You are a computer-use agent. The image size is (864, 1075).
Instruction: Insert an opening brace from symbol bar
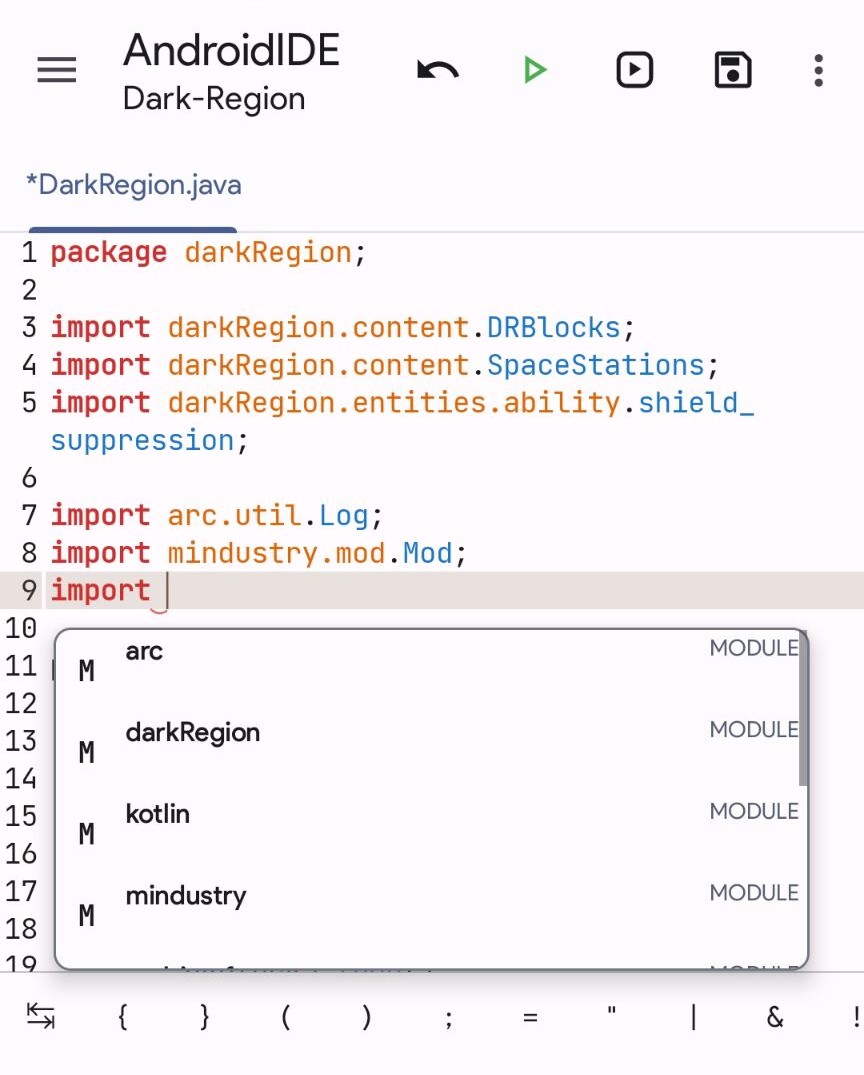tap(122, 1016)
